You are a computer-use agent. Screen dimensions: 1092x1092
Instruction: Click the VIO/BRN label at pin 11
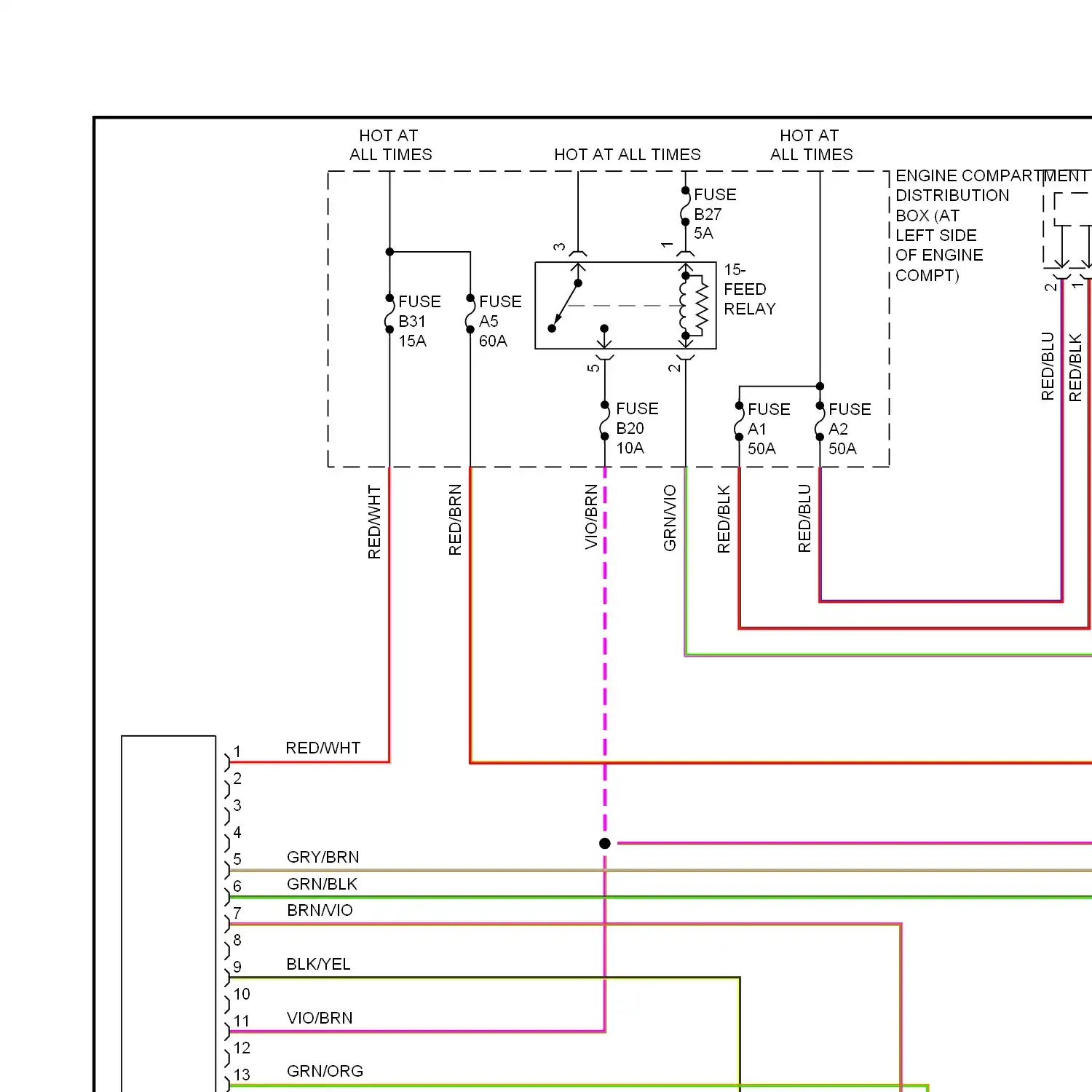point(320,1018)
